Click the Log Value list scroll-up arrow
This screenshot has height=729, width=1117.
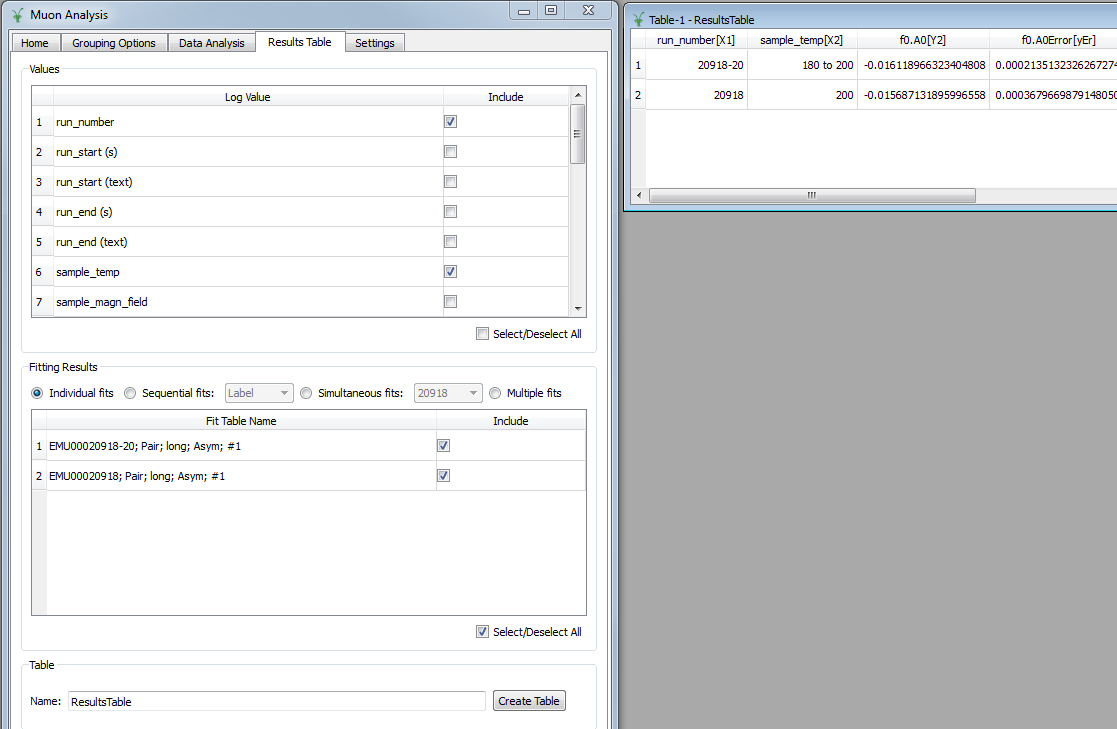(x=577, y=96)
